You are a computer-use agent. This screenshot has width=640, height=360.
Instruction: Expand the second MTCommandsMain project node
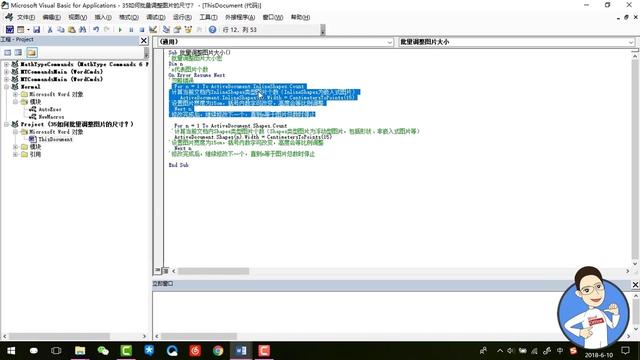[7, 79]
